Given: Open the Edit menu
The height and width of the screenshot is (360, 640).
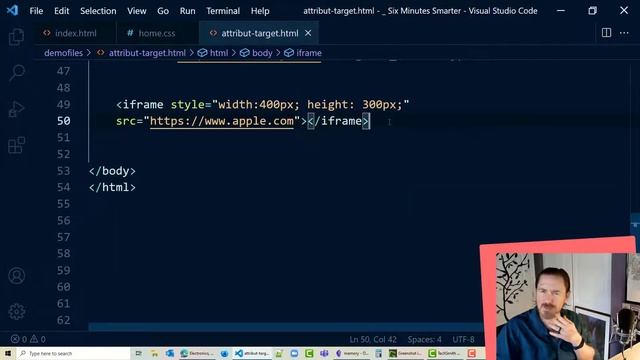Looking at the screenshot, I should click(x=62, y=11).
